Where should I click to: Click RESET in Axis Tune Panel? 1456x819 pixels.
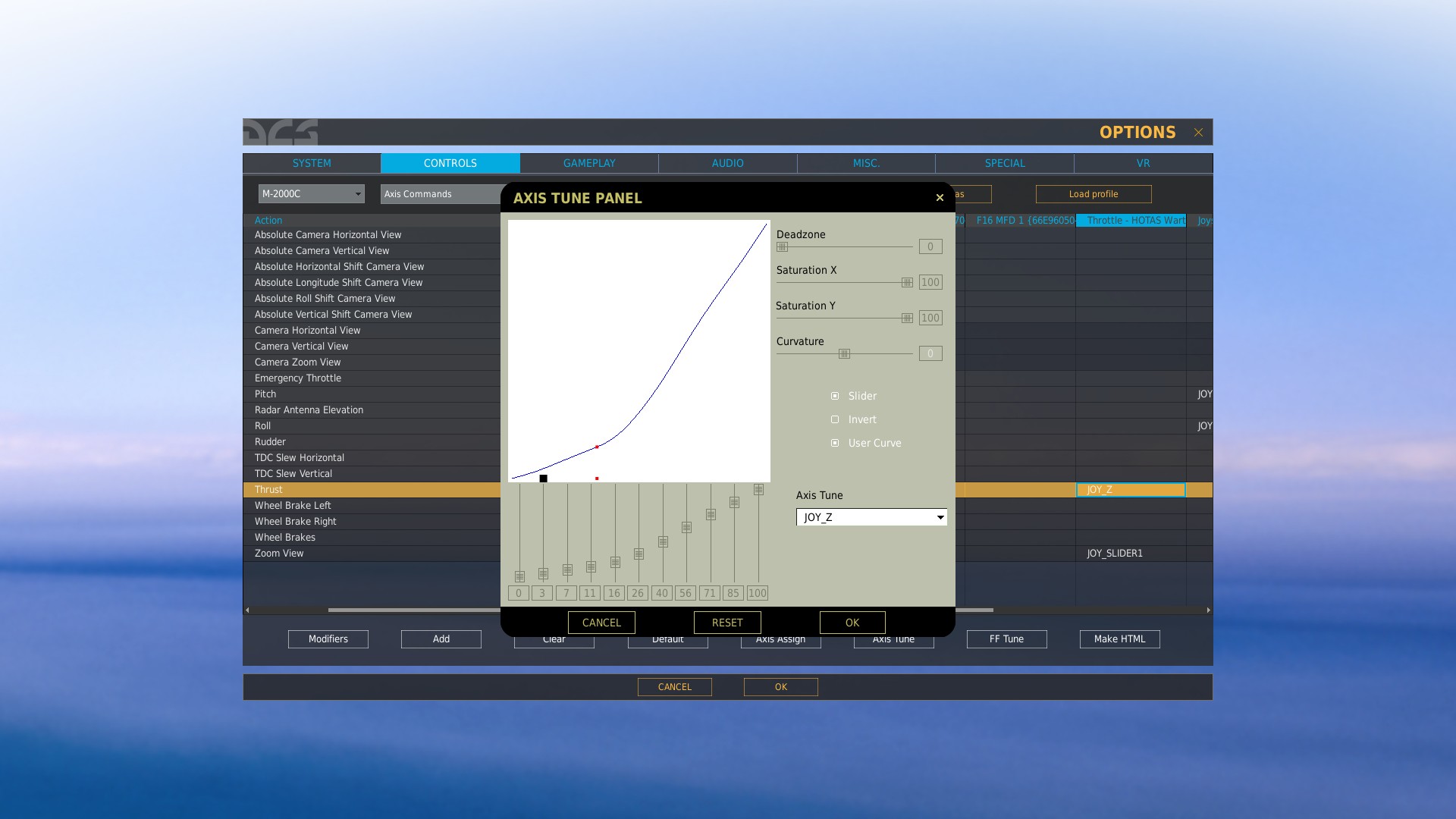click(x=726, y=623)
